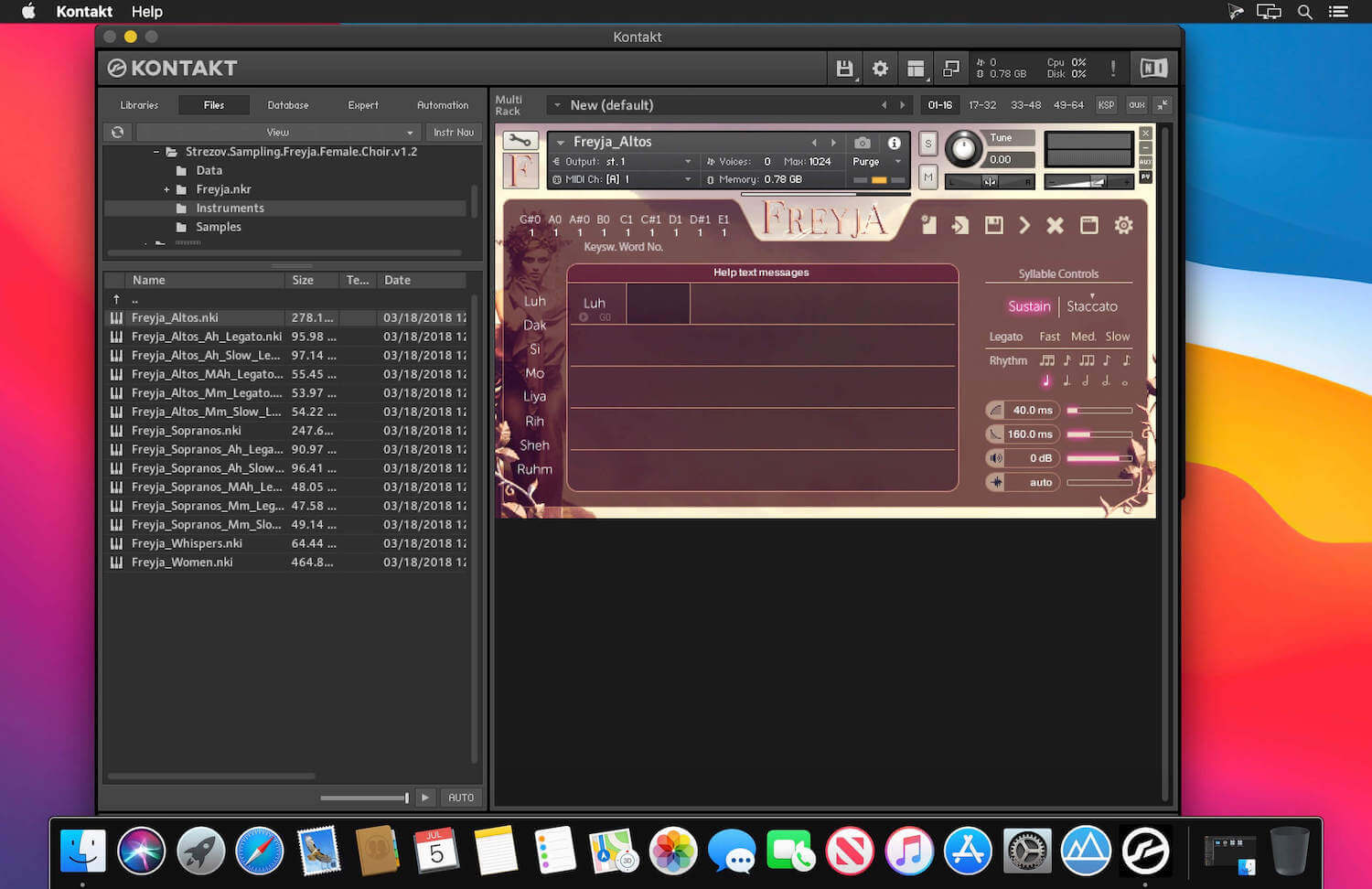
Task: Expand the Freyja.nkr folder
Action: point(166,189)
